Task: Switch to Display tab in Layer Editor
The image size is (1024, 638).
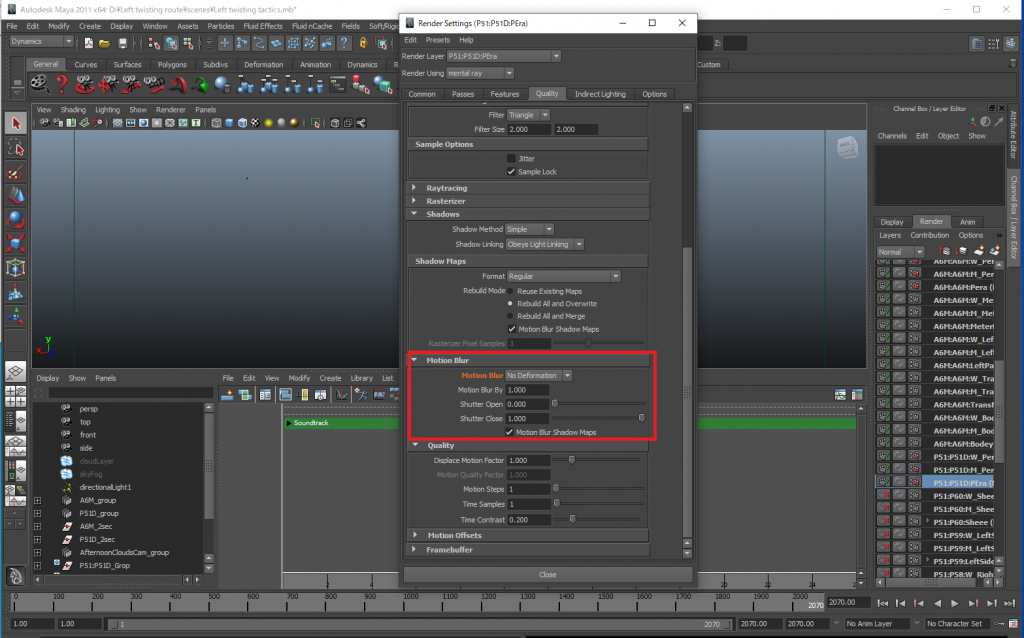Action: point(891,222)
